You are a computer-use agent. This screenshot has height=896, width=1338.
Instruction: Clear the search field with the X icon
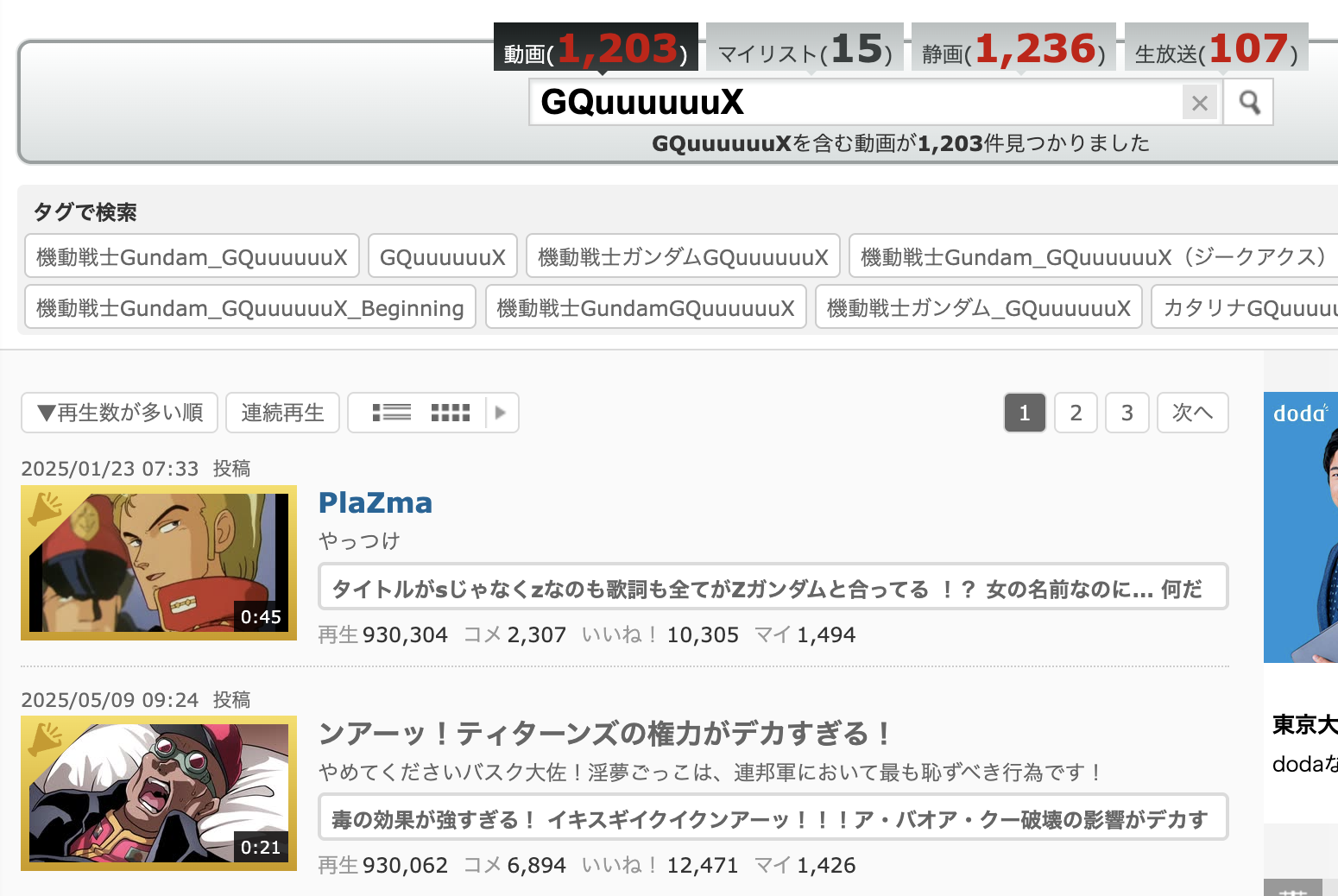(x=1199, y=104)
